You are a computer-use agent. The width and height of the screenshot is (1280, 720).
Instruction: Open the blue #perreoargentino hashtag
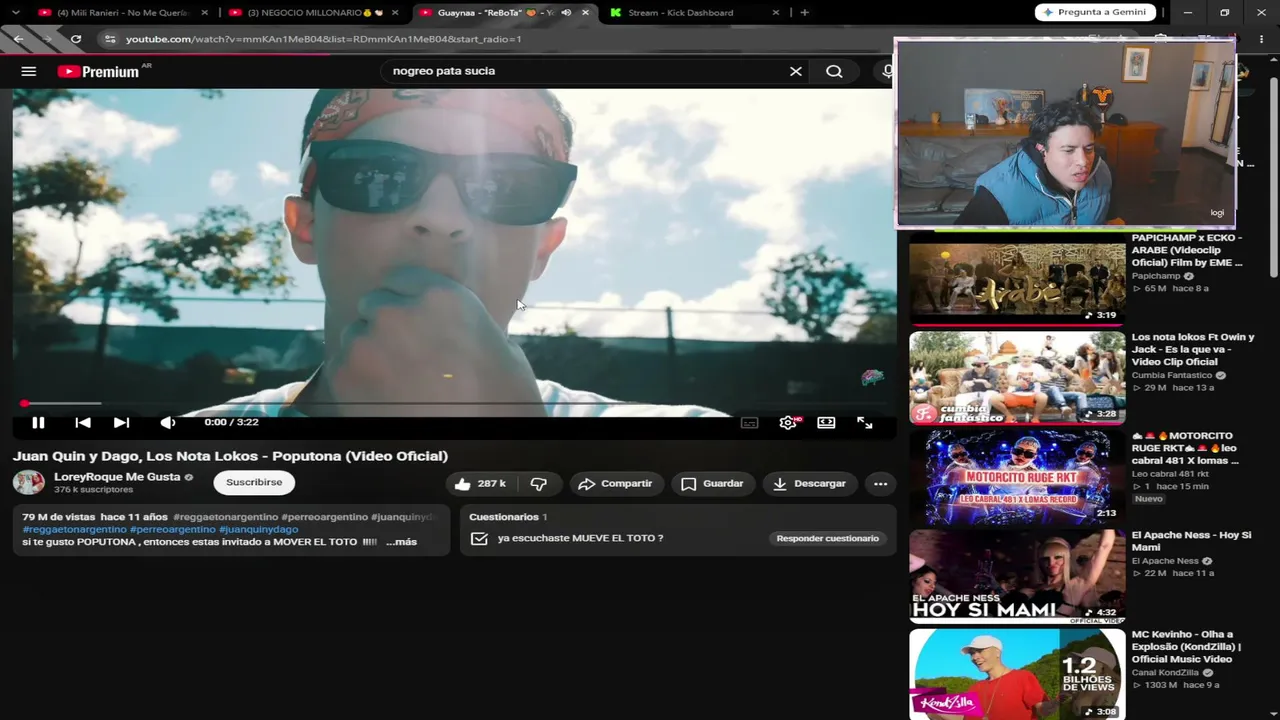[173, 529]
